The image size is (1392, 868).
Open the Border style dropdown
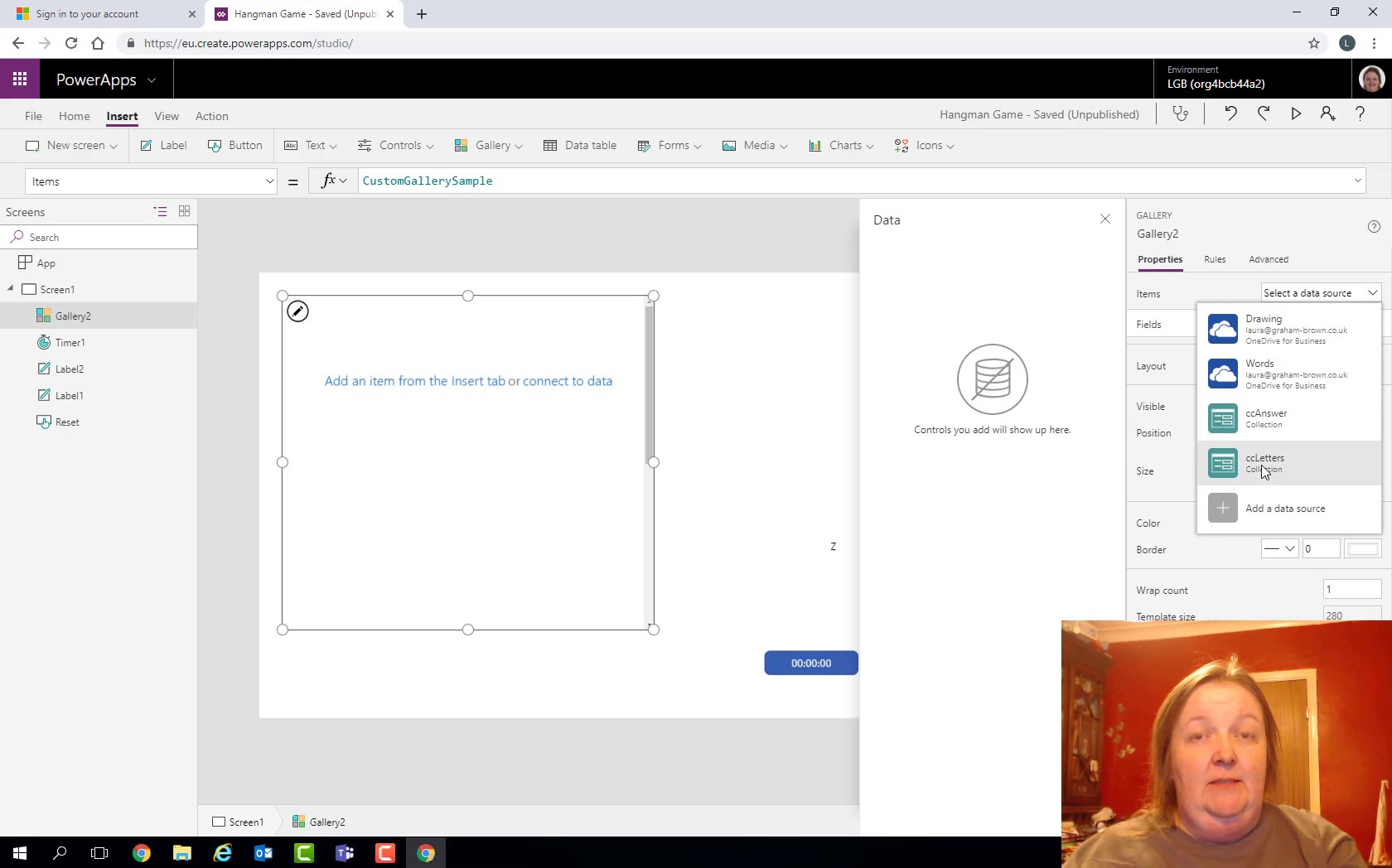point(1279,549)
